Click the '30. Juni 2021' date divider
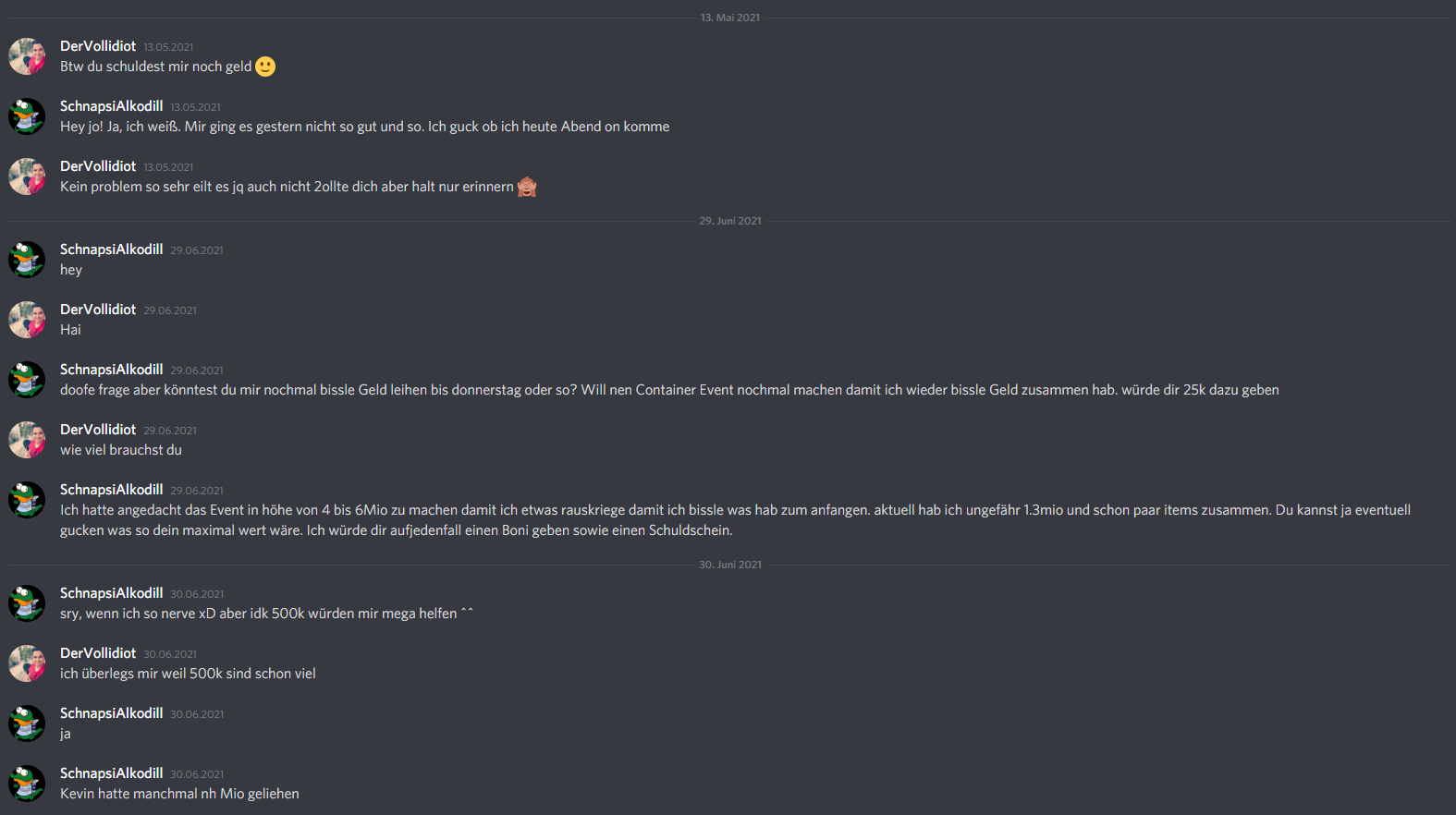 point(730,565)
